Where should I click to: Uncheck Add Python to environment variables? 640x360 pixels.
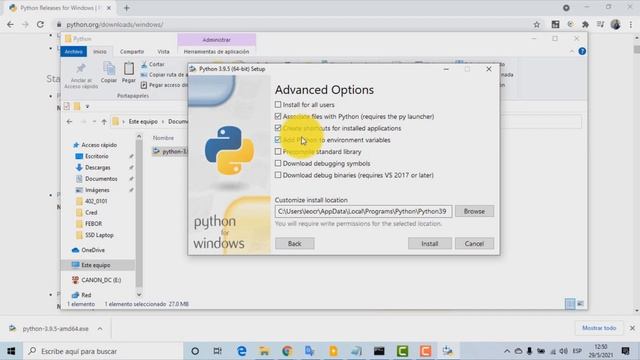click(278, 140)
